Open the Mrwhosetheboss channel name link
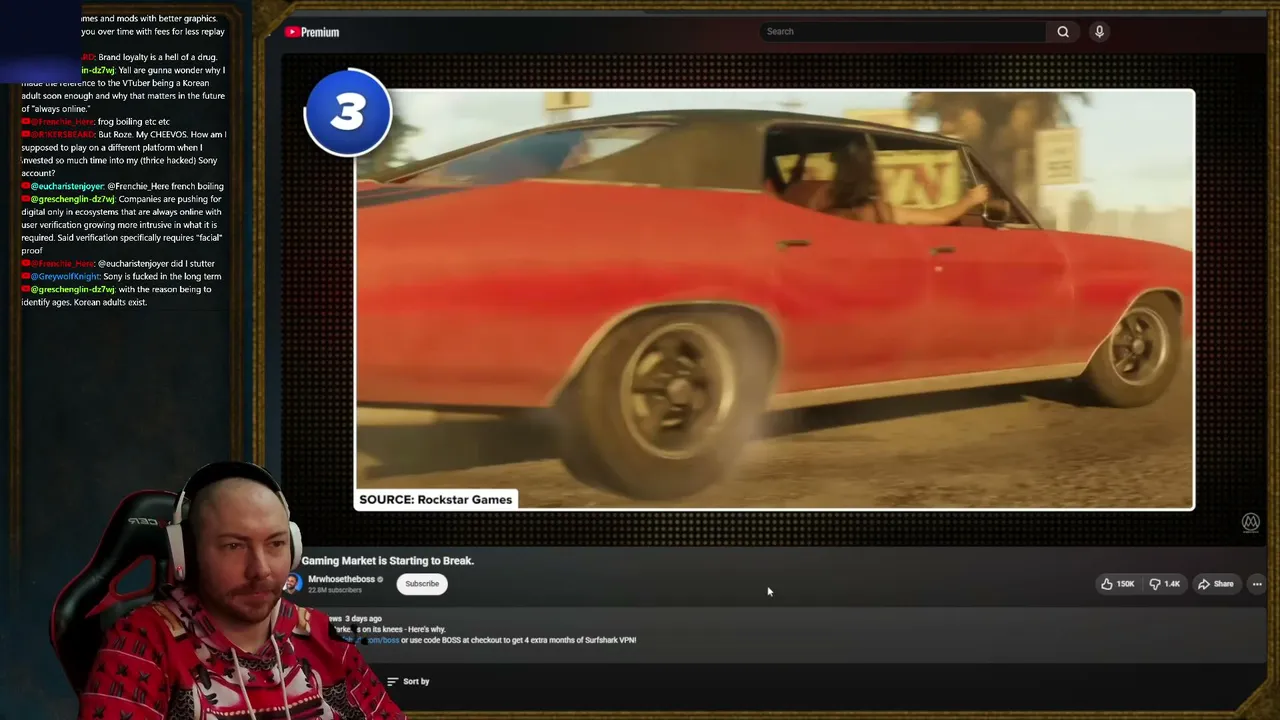The width and height of the screenshot is (1280, 720). point(341,579)
